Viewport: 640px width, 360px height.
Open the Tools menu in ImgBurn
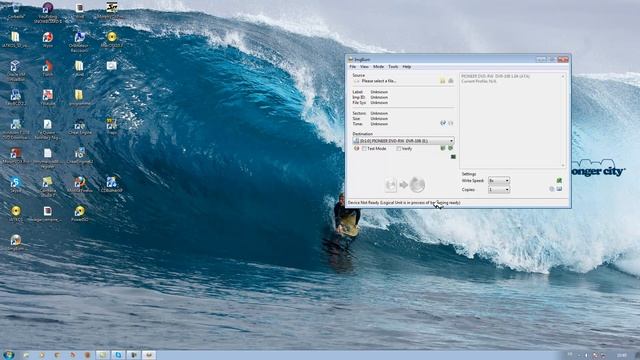393,67
